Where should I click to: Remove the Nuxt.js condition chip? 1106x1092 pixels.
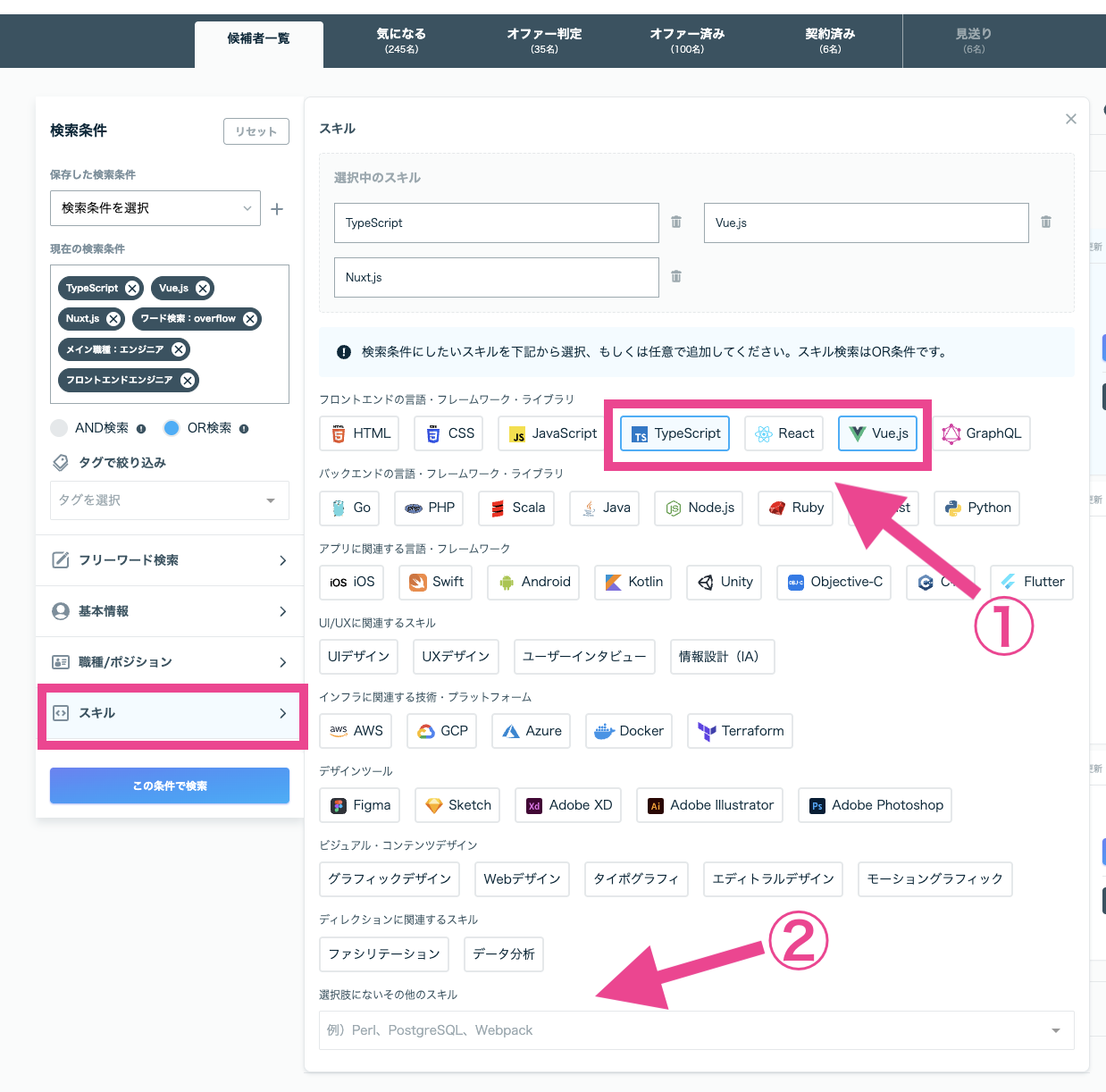tap(113, 319)
